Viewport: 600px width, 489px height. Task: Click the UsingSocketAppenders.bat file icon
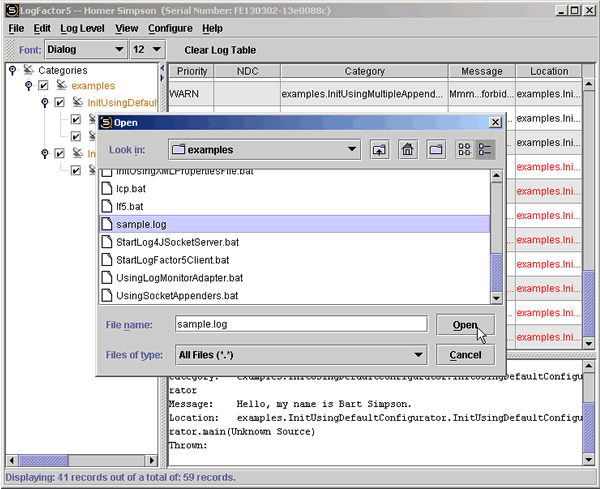[108, 296]
